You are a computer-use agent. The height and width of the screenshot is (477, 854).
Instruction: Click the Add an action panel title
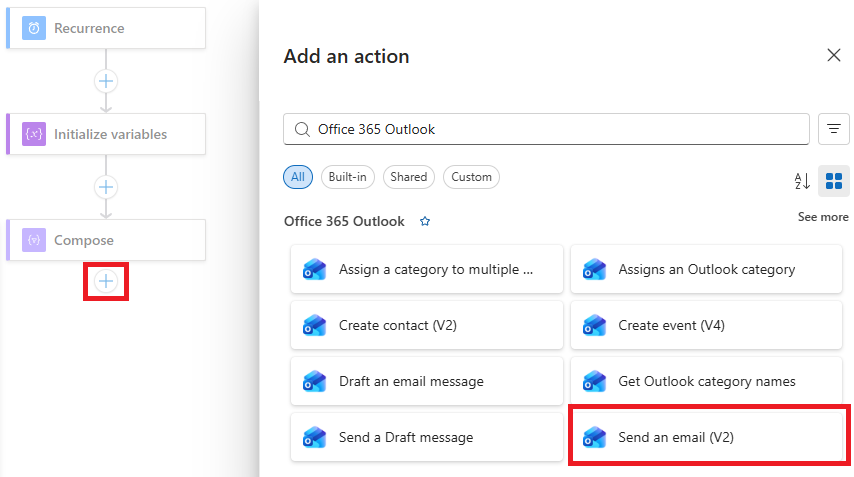[x=346, y=56]
